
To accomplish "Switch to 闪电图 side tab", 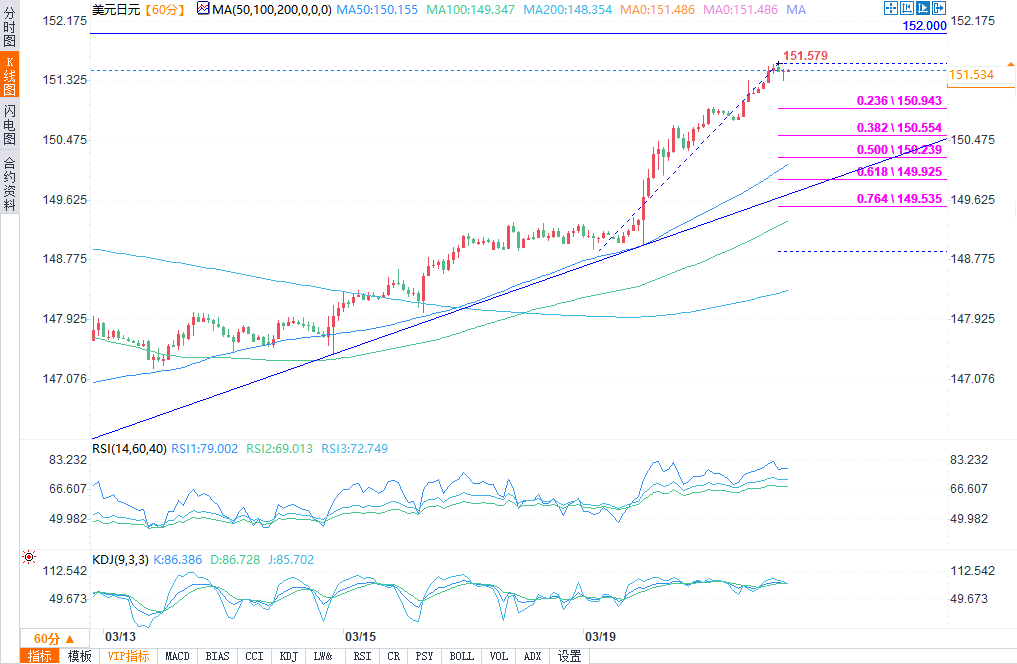I will pos(10,124).
